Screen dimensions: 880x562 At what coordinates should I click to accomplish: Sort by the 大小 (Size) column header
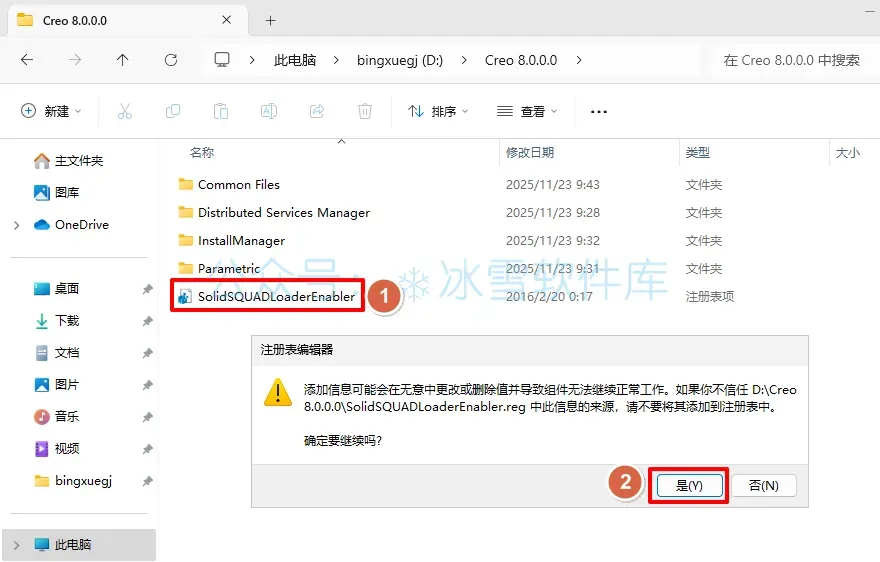click(847, 153)
